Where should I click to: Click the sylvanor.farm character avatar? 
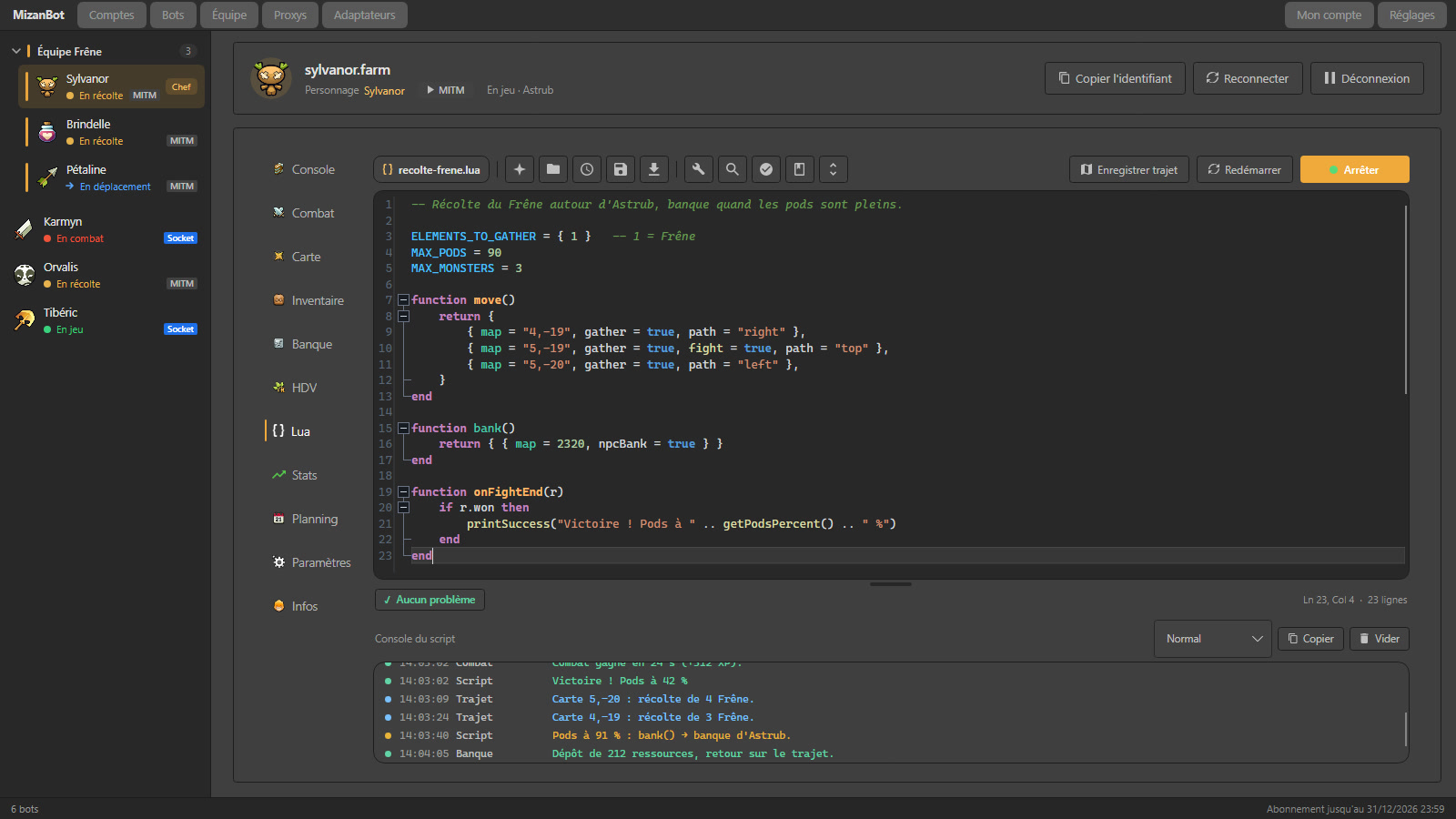point(271,78)
